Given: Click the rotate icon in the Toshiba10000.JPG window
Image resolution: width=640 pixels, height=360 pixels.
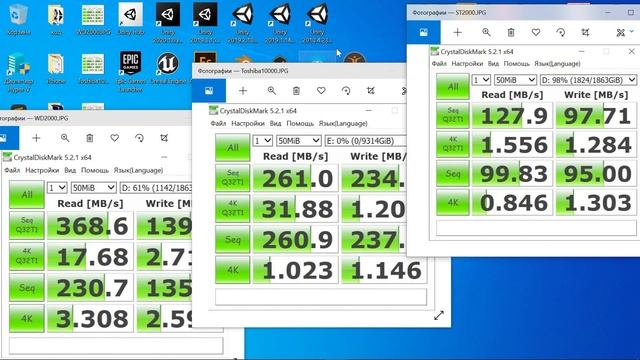Looking at the screenshot, I should (346, 91).
